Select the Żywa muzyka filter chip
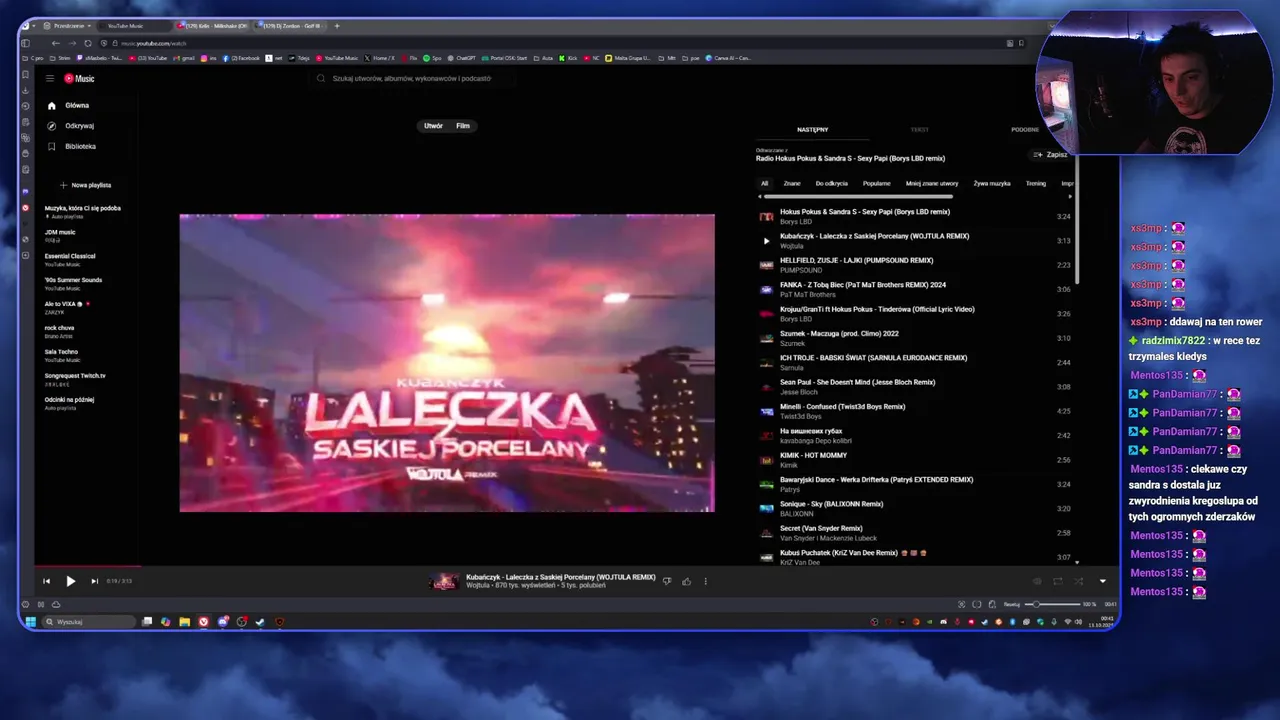The width and height of the screenshot is (1280, 720). click(992, 183)
